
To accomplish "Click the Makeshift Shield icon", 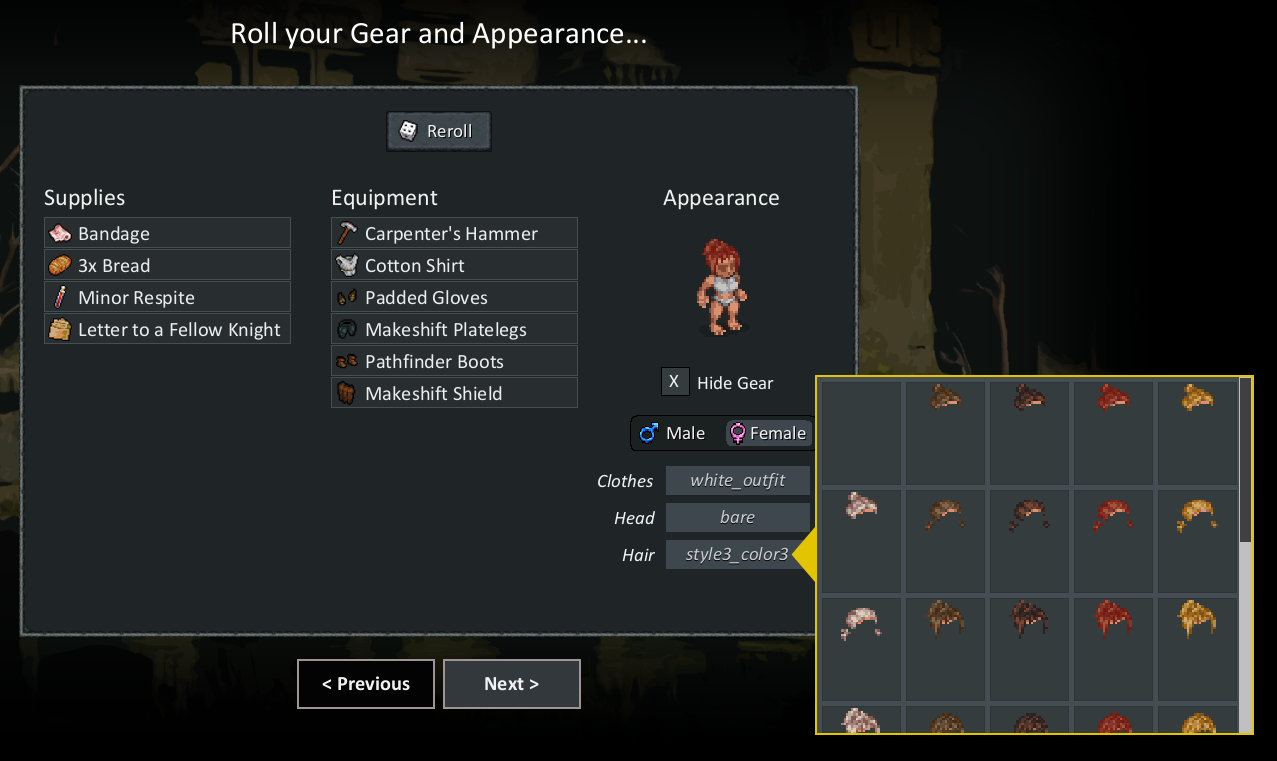I will (x=347, y=393).
